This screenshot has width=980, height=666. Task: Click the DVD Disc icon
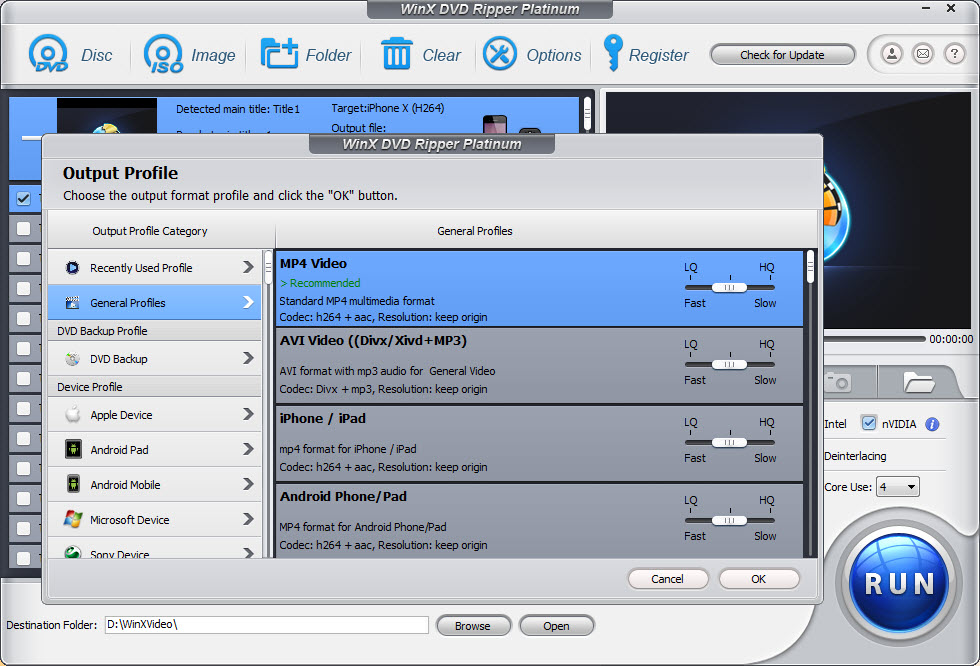click(48, 54)
